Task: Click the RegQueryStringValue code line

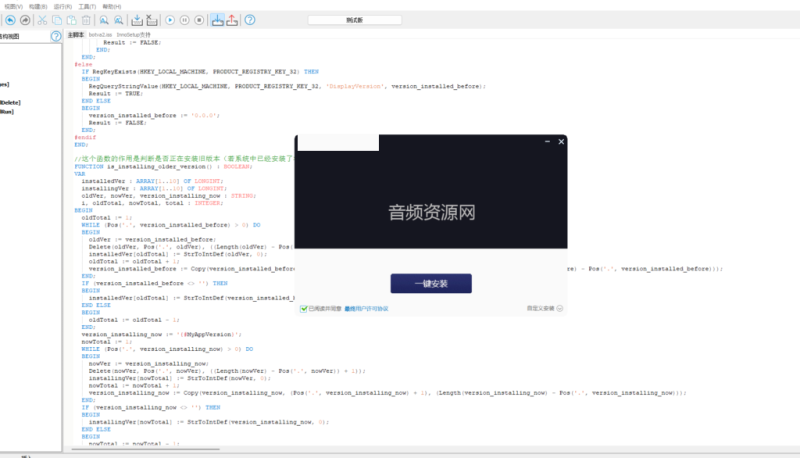Action: [287, 86]
